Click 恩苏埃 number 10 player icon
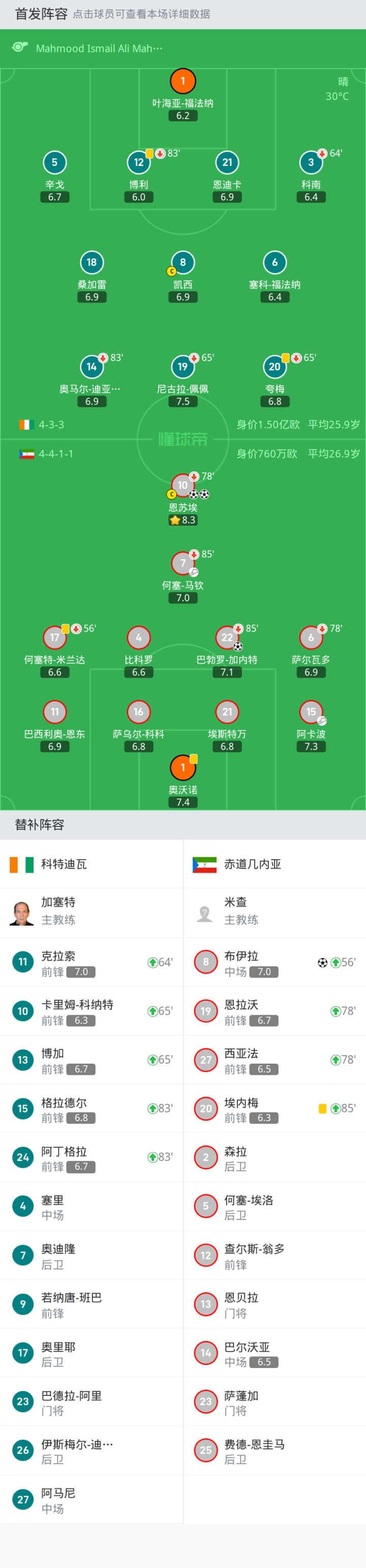Viewport: 366px width, 1568px height. tap(182, 485)
